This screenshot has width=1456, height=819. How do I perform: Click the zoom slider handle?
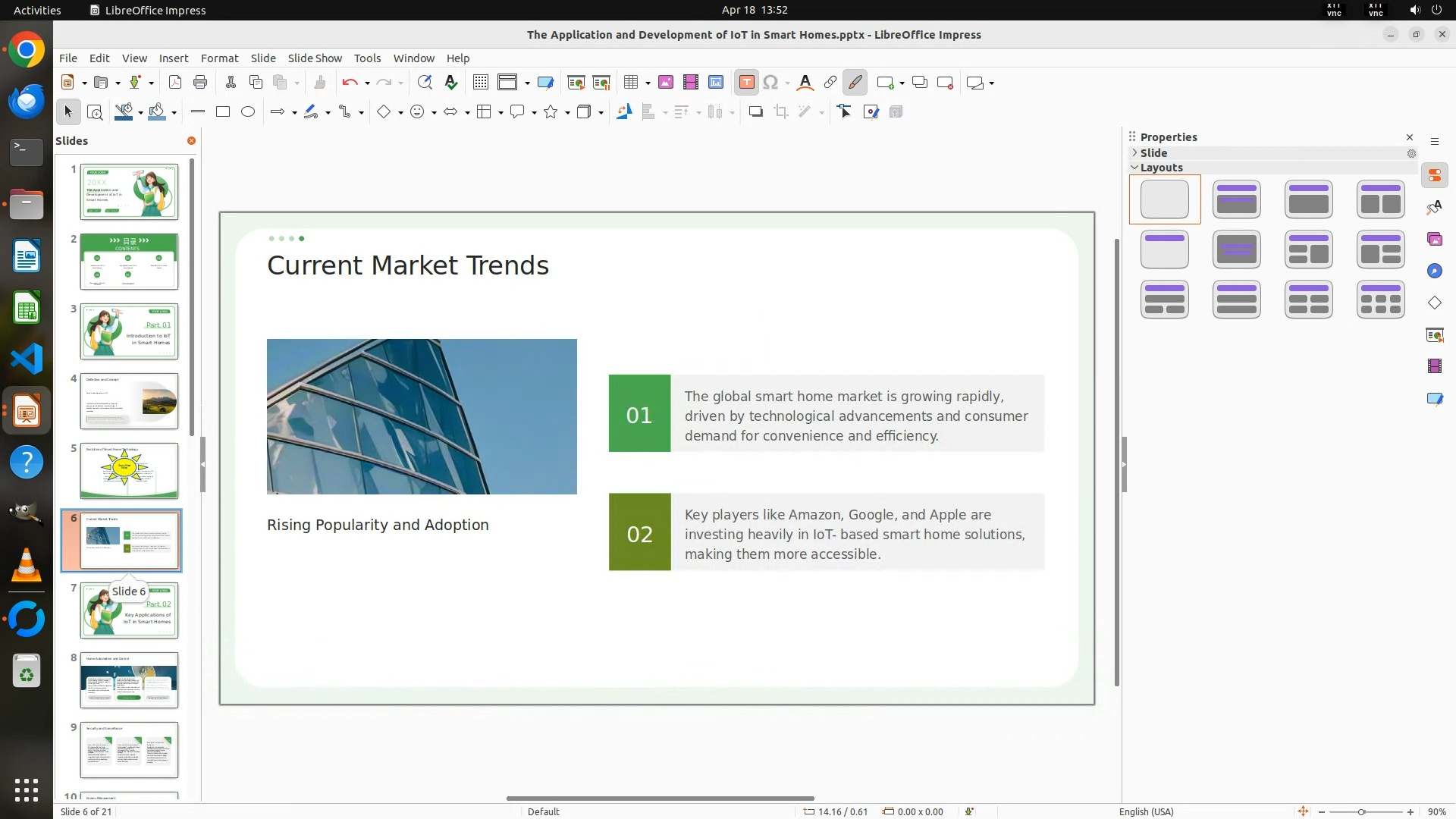click(1361, 812)
